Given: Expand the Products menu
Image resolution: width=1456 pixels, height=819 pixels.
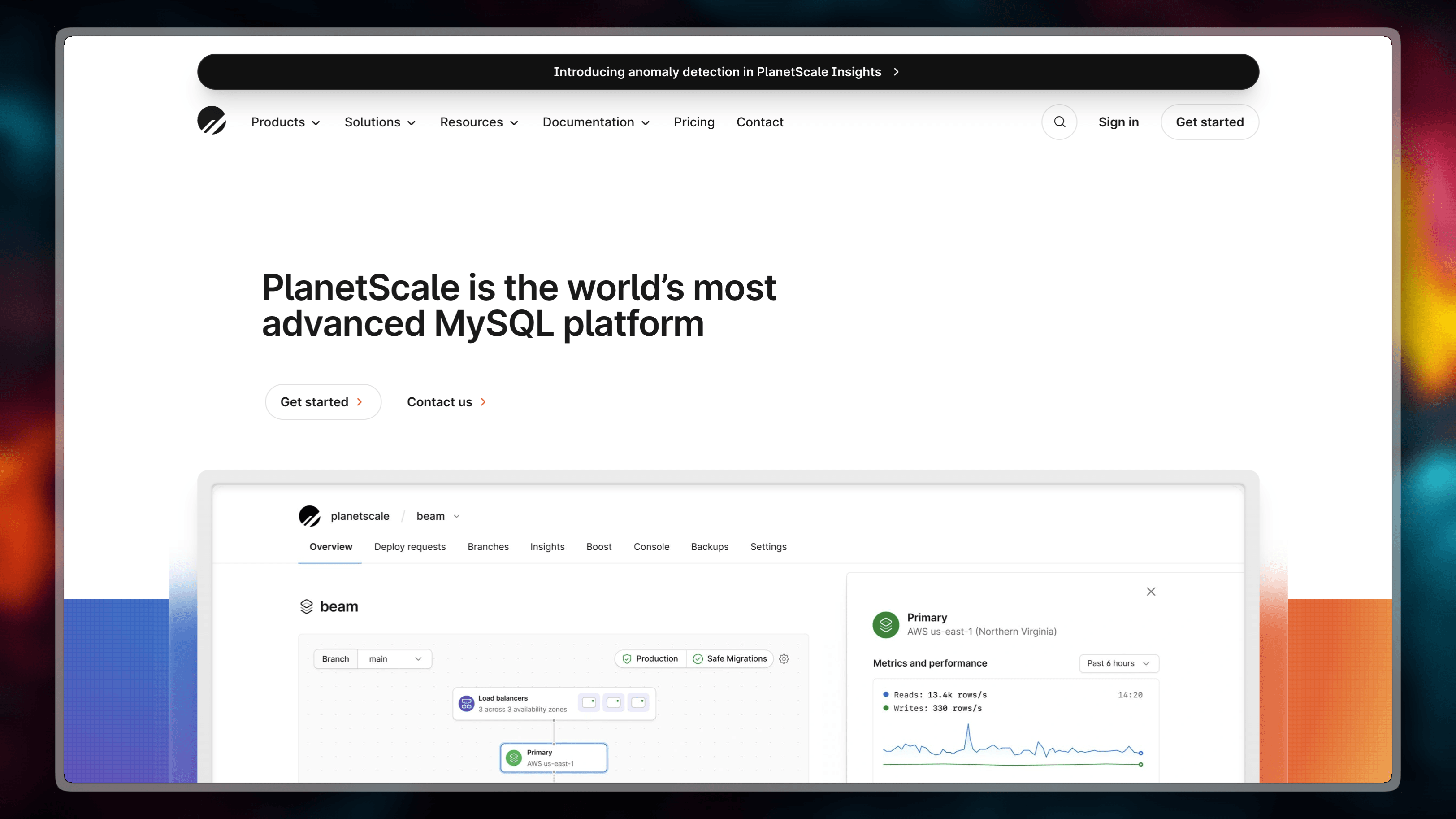Looking at the screenshot, I should point(286,122).
